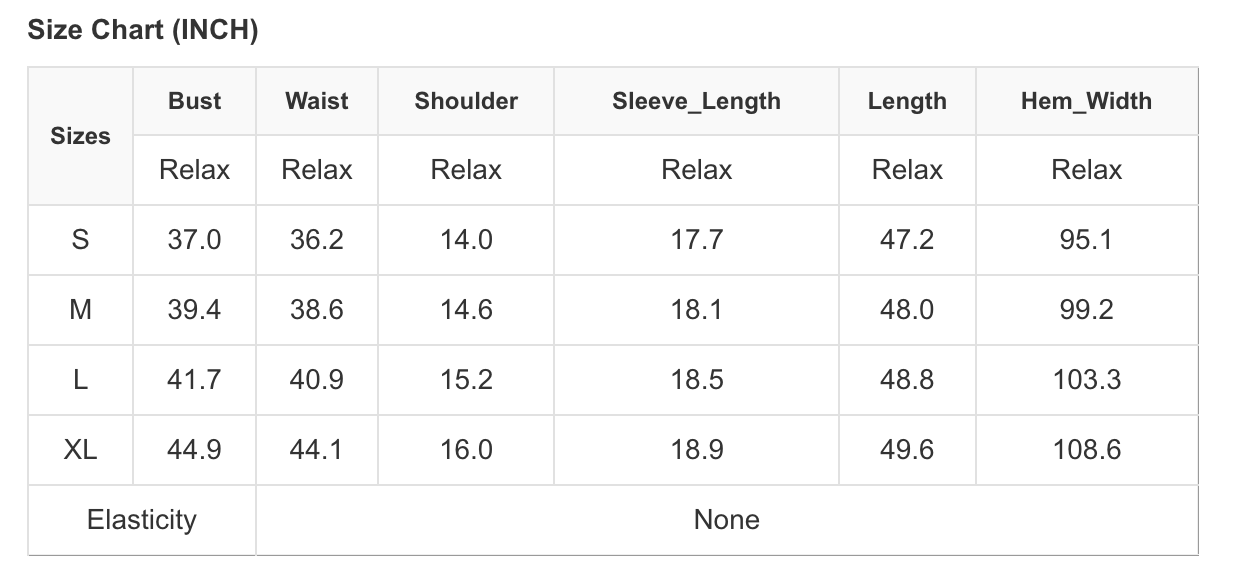Screen dimensions: 1242x588
Task: Select the size XL row label
Action: 80,450
